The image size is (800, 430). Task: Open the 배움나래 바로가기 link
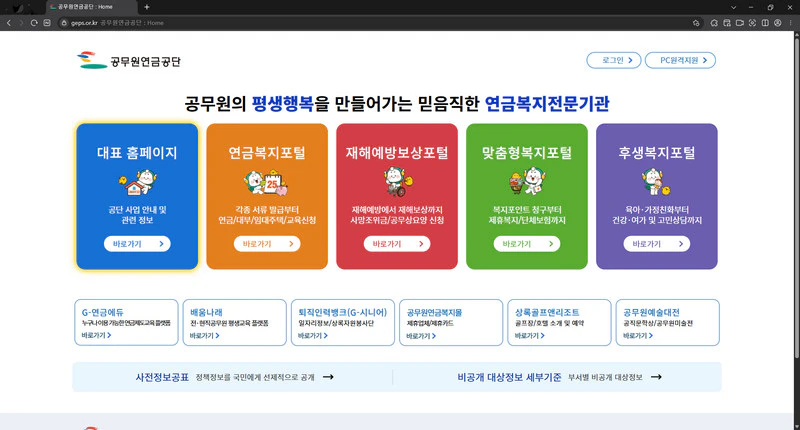[205, 336]
